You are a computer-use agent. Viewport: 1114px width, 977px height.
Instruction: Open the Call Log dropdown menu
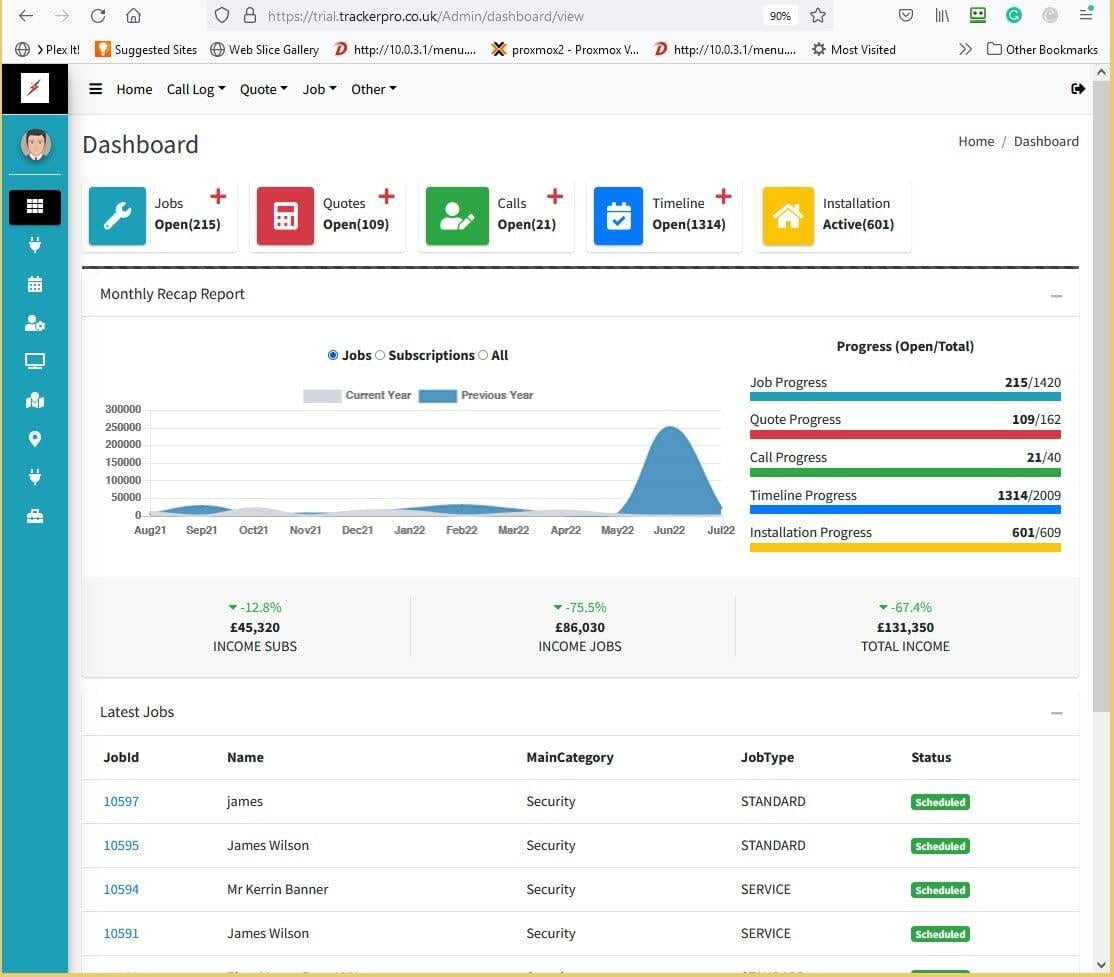click(x=195, y=89)
